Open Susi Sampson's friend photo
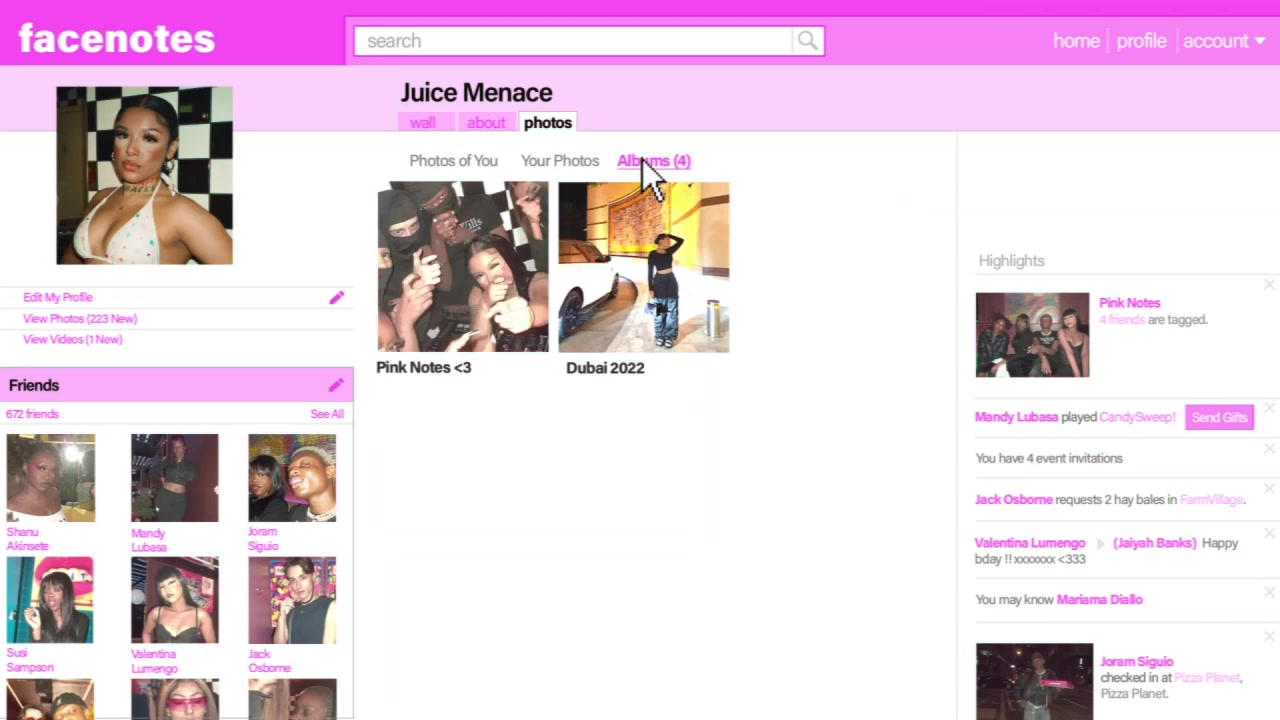This screenshot has height=720, width=1280. point(50,600)
